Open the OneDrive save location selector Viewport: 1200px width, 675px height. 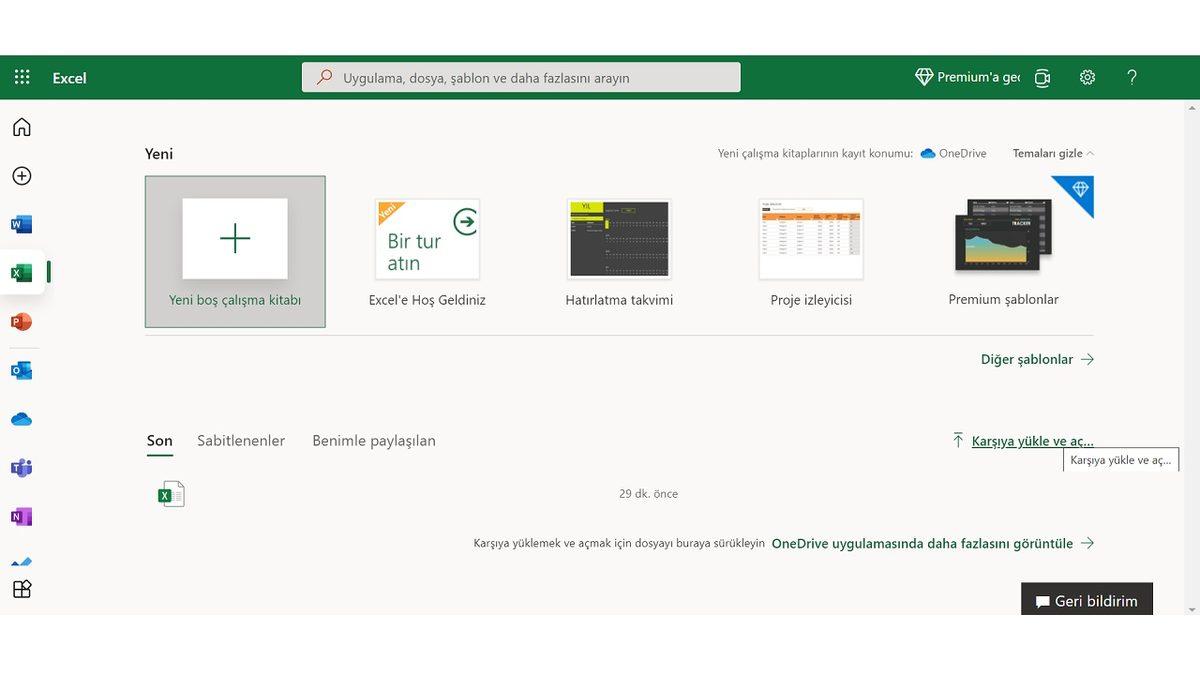[953, 153]
